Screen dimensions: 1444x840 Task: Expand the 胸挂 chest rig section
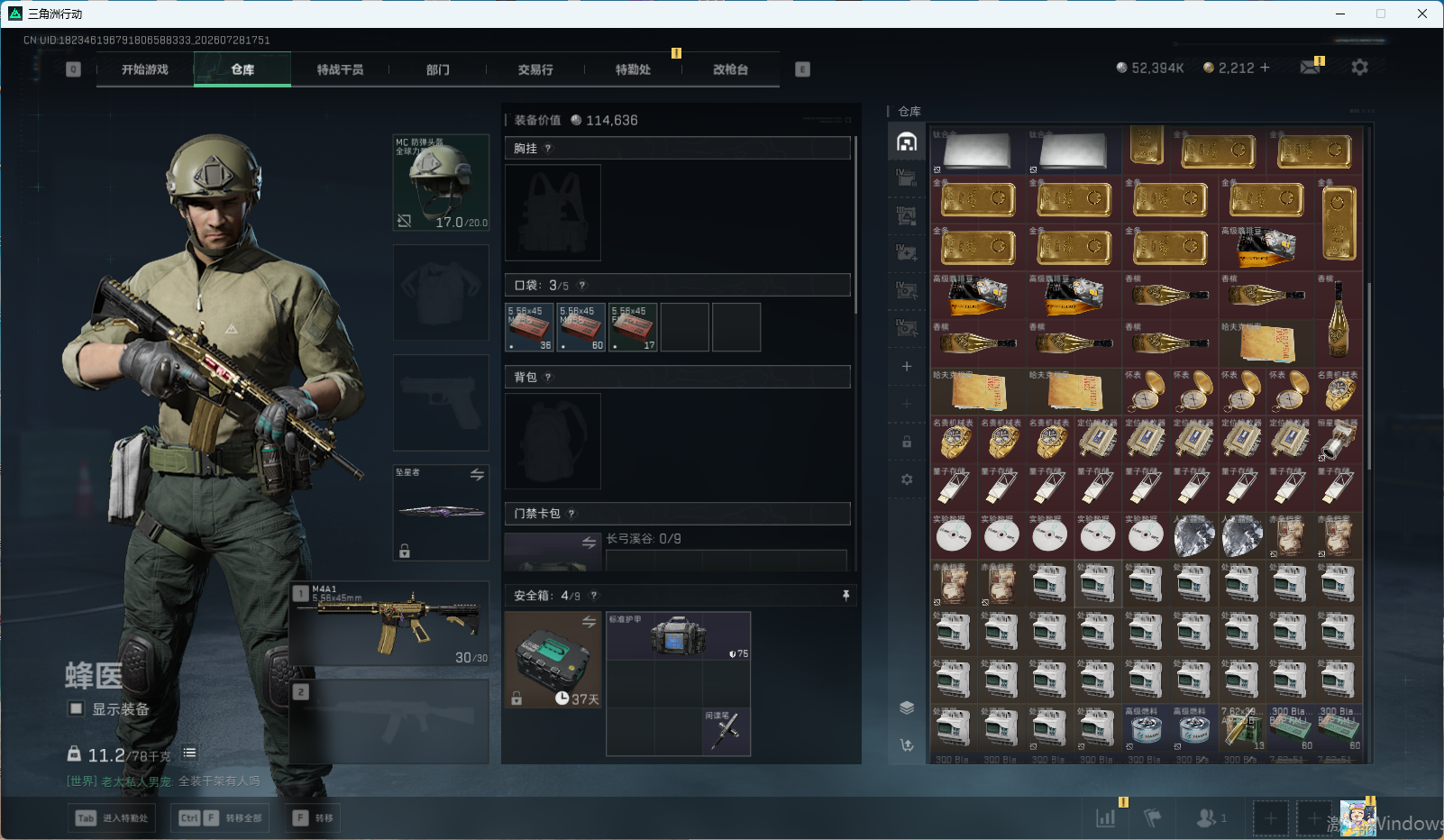678,148
